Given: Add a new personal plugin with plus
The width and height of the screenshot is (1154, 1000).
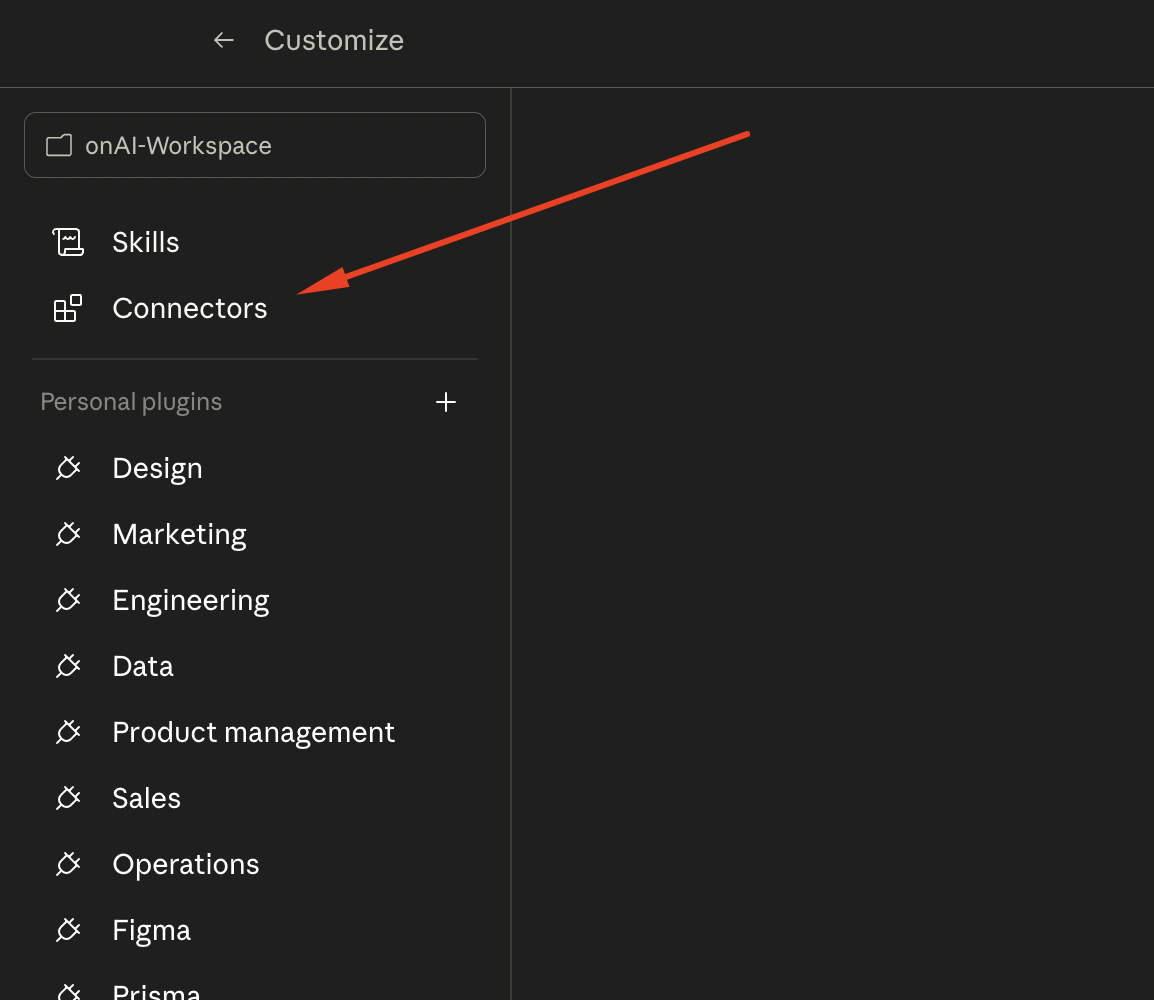Looking at the screenshot, I should tap(446, 402).
